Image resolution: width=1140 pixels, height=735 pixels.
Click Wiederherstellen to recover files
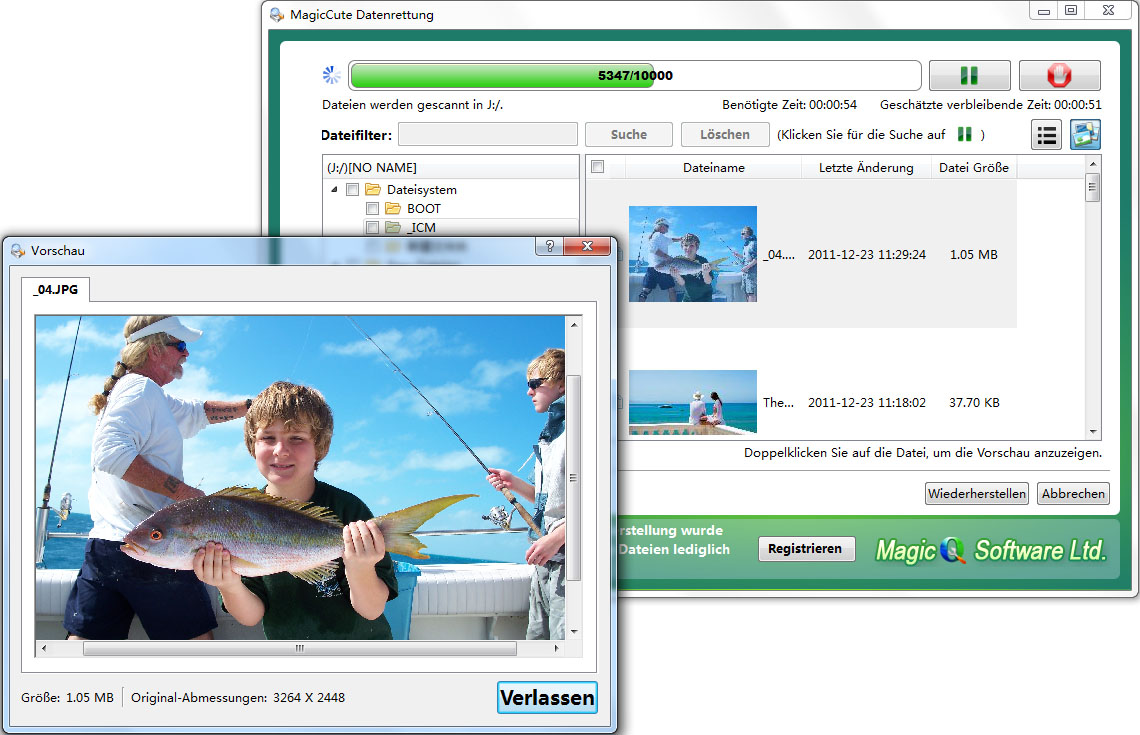coord(976,493)
